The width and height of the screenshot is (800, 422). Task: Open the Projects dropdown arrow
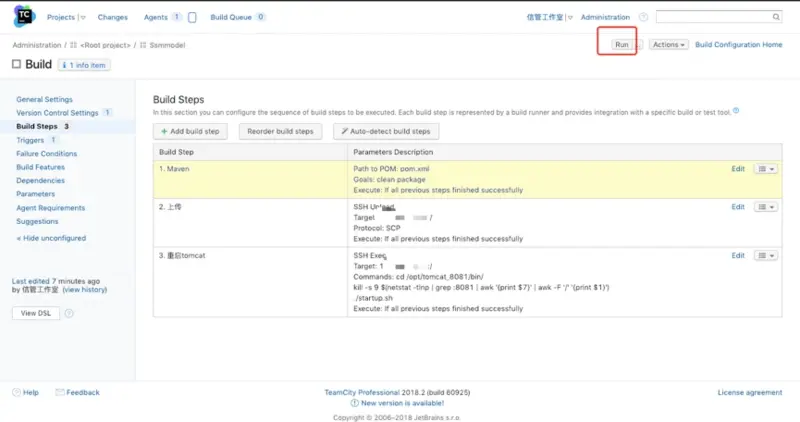point(83,17)
